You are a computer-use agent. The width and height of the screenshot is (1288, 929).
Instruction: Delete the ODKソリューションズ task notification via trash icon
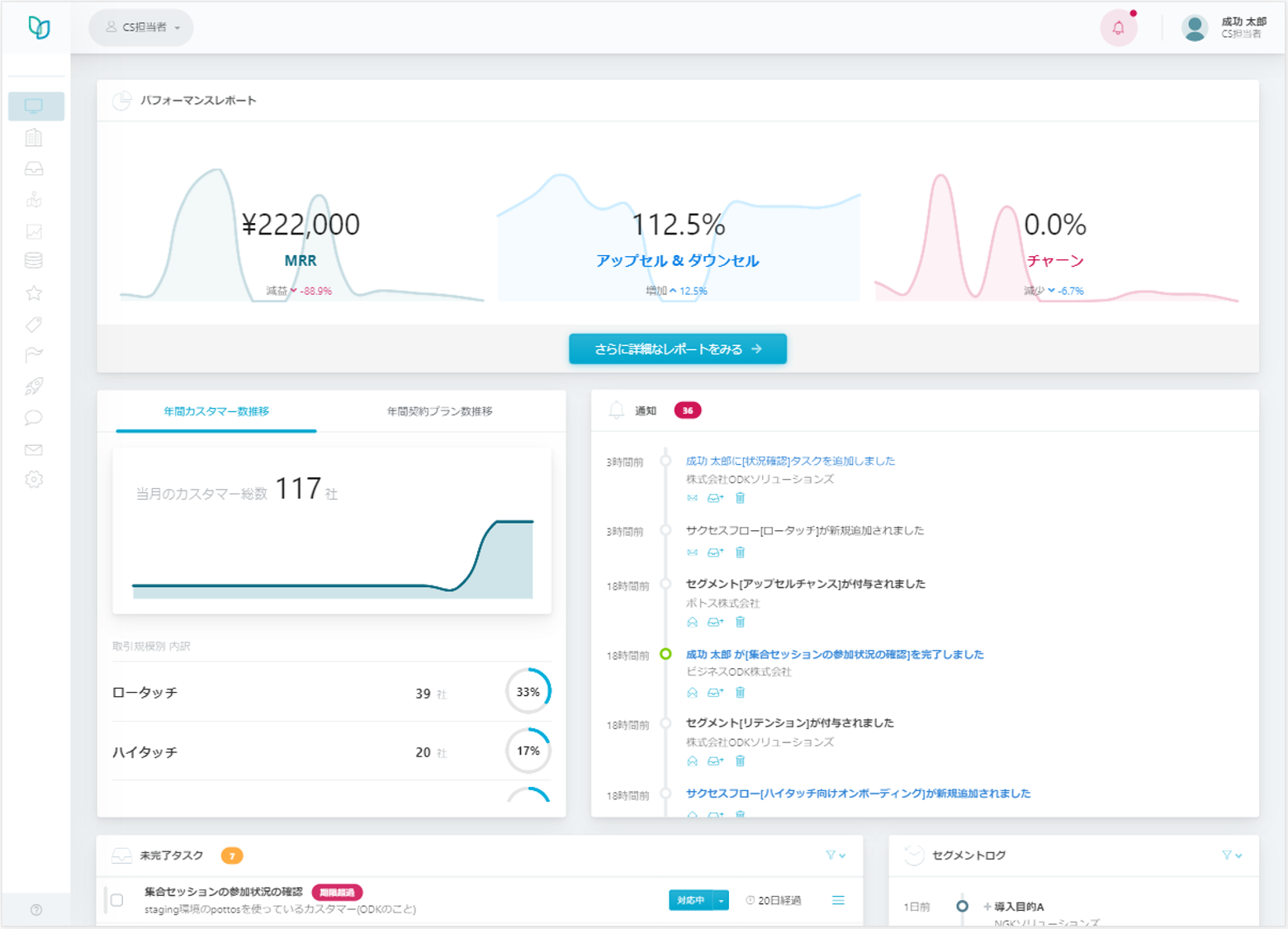pos(740,498)
